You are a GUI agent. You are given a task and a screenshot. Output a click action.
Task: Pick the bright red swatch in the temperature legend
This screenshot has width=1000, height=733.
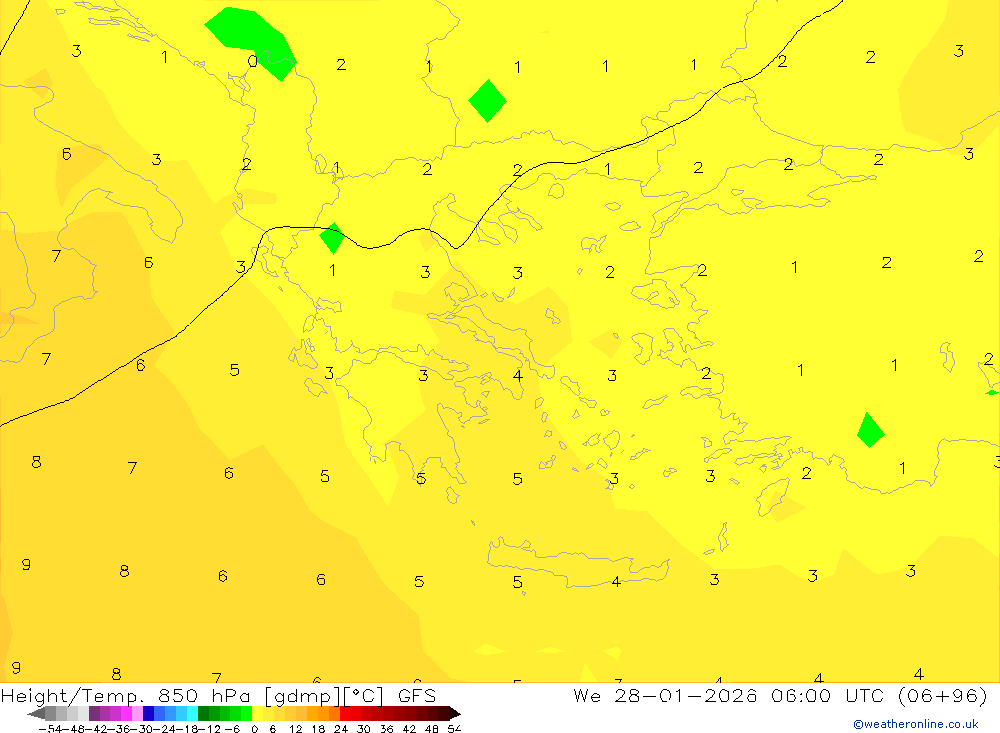(345, 714)
